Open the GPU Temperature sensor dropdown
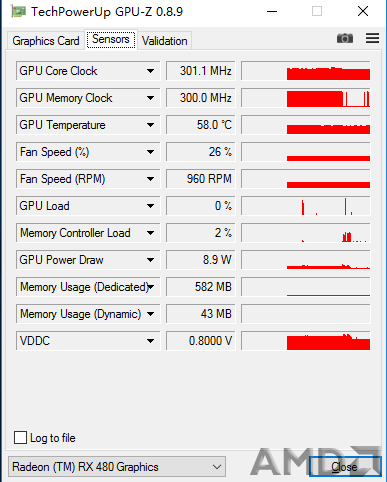The image size is (387, 482). click(150, 125)
